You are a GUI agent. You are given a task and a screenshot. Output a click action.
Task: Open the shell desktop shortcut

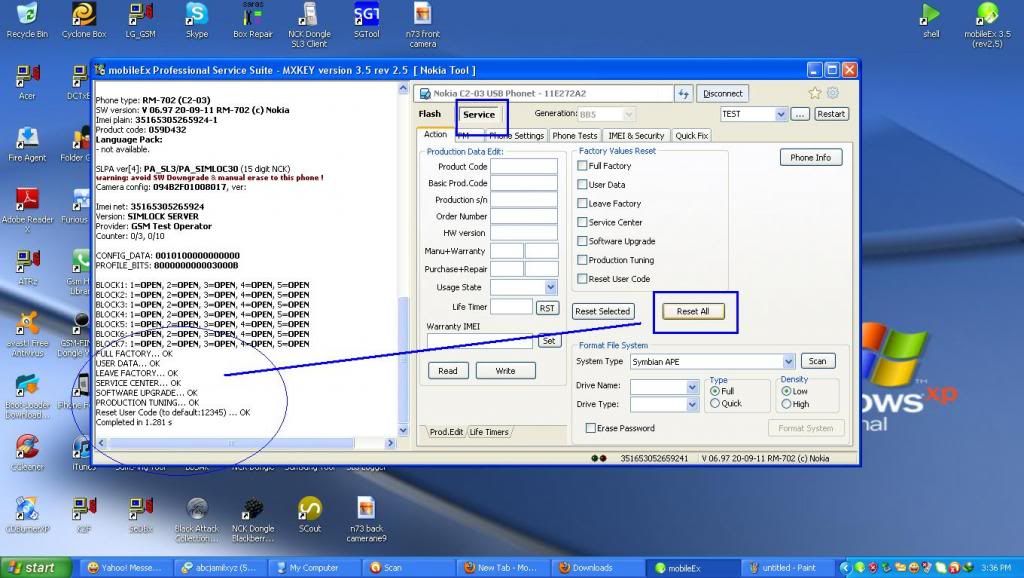pos(931,20)
